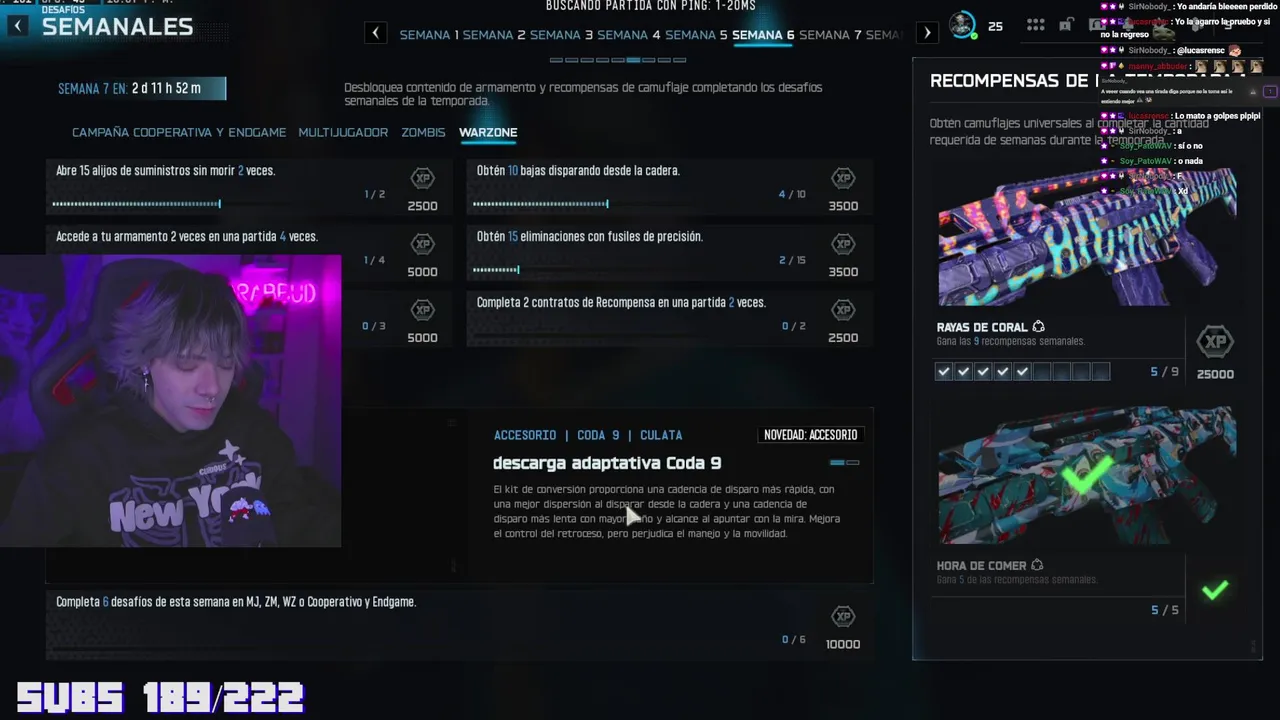Click the 'ACCESORIO | CODA 9 | CULATA' label

tap(588, 435)
